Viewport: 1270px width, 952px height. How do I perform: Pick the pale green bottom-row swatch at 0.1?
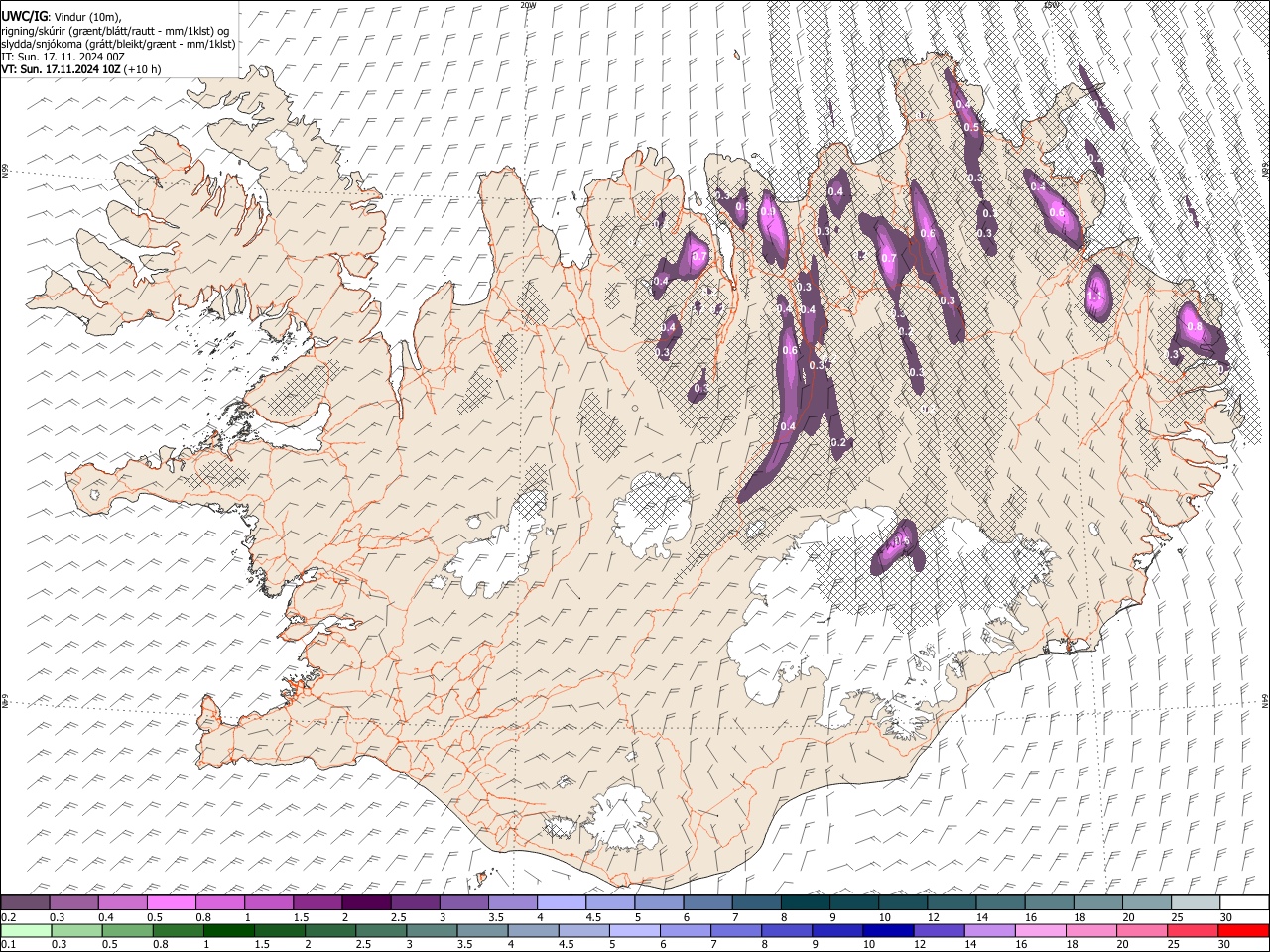pyautogui.click(x=25, y=930)
